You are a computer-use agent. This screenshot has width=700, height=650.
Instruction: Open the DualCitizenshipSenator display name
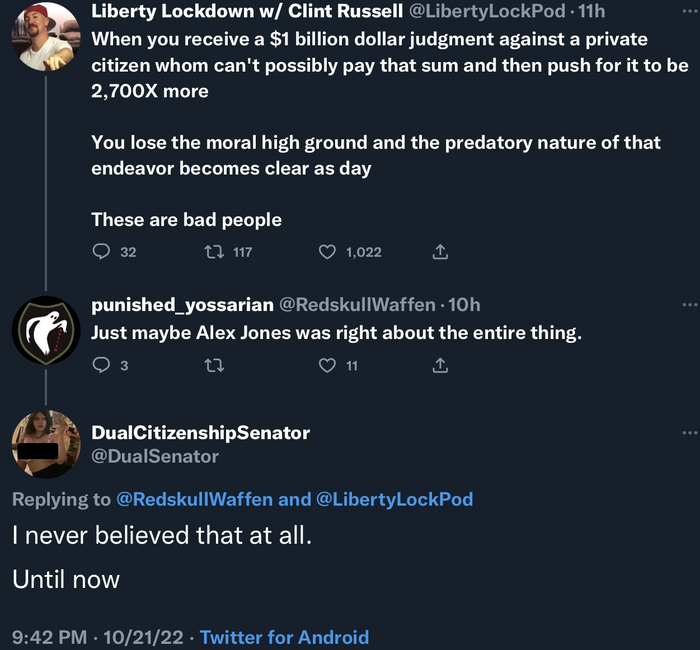pos(200,432)
